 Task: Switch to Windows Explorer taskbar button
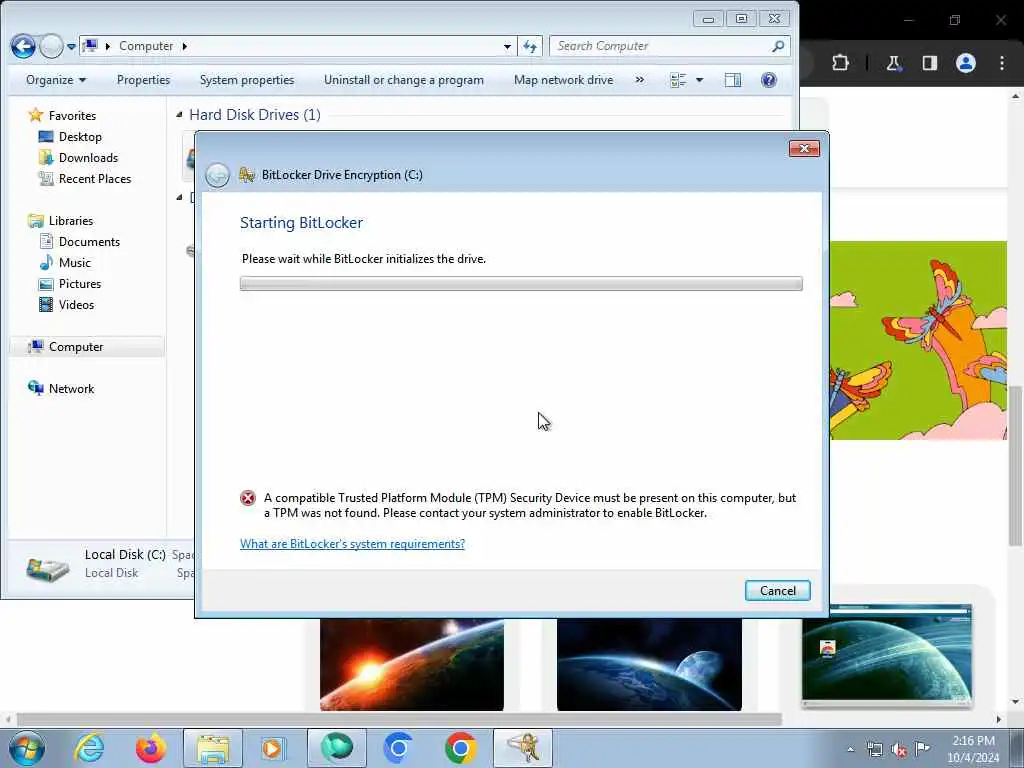[213, 748]
